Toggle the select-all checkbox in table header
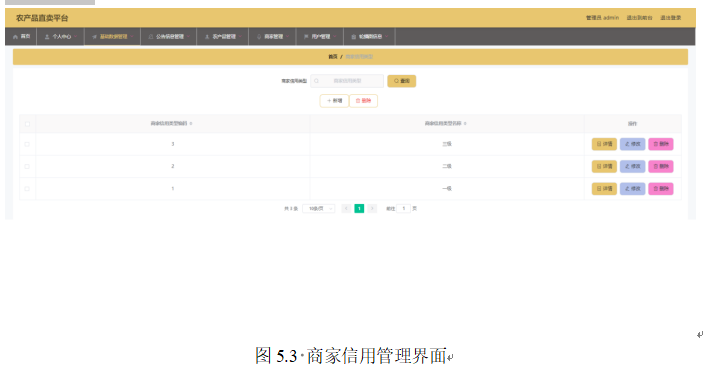The image size is (716, 381). click(27, 124)
